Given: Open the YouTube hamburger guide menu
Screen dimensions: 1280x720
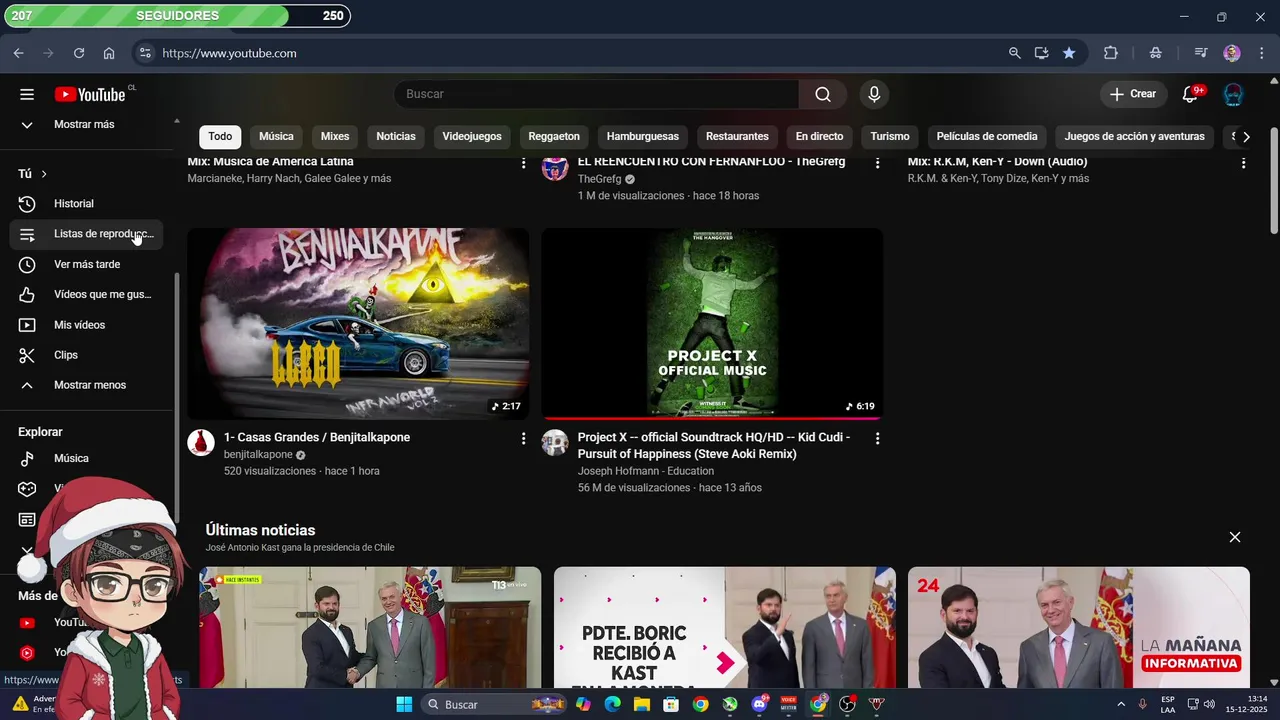Looking at the screenshot, I should 27,94.
